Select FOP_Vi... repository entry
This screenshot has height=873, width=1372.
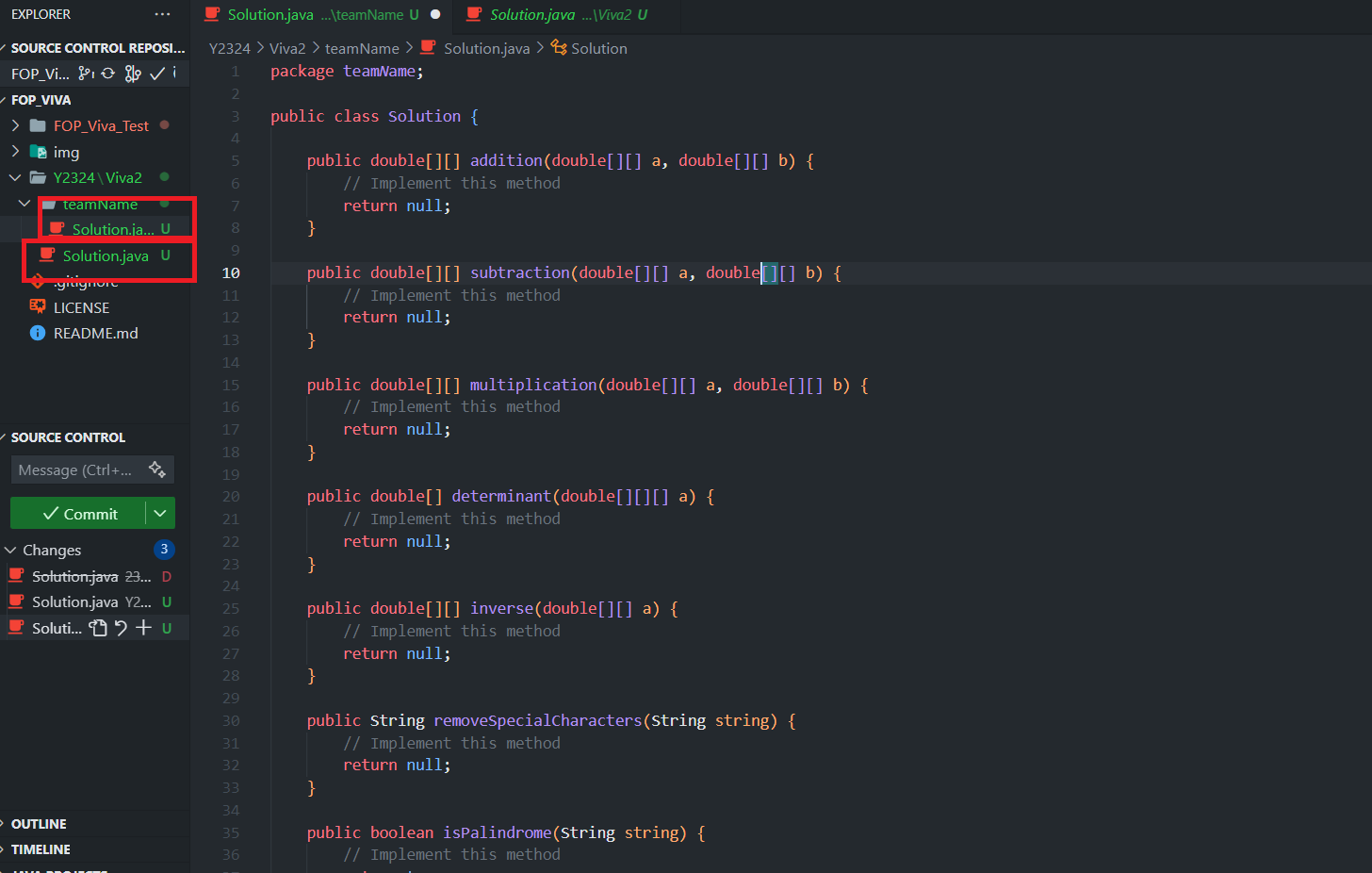[41, 74]
